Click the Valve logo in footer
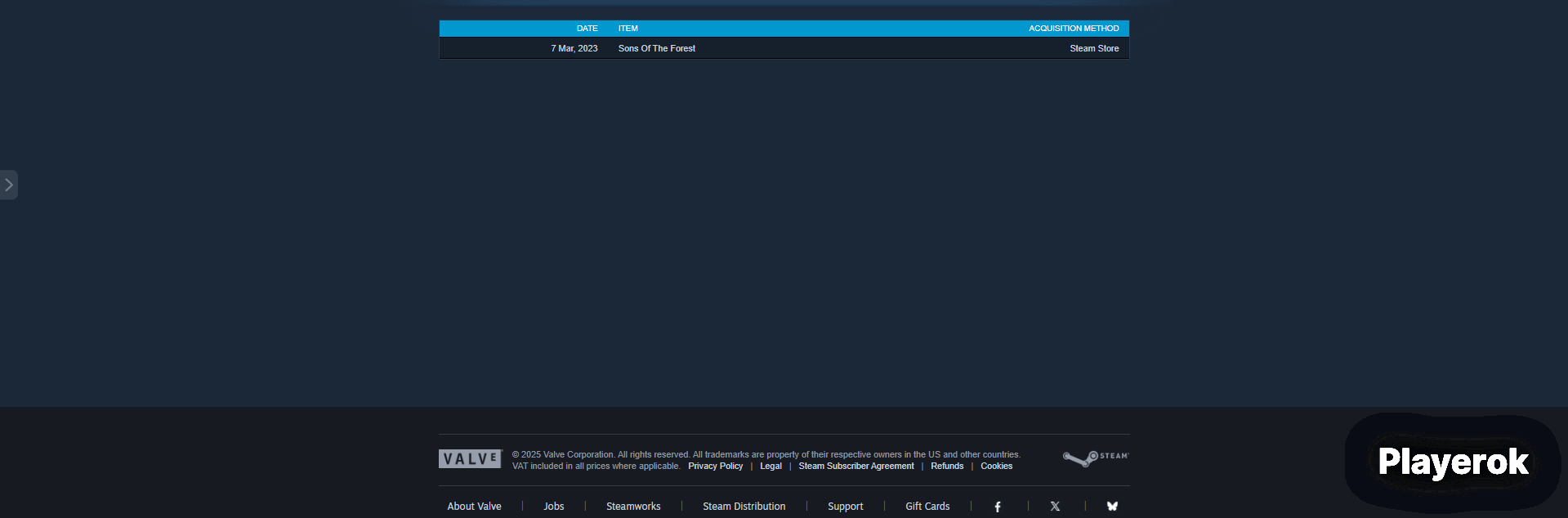Viewport: 1568px width, 518px height. pos(470,459)
